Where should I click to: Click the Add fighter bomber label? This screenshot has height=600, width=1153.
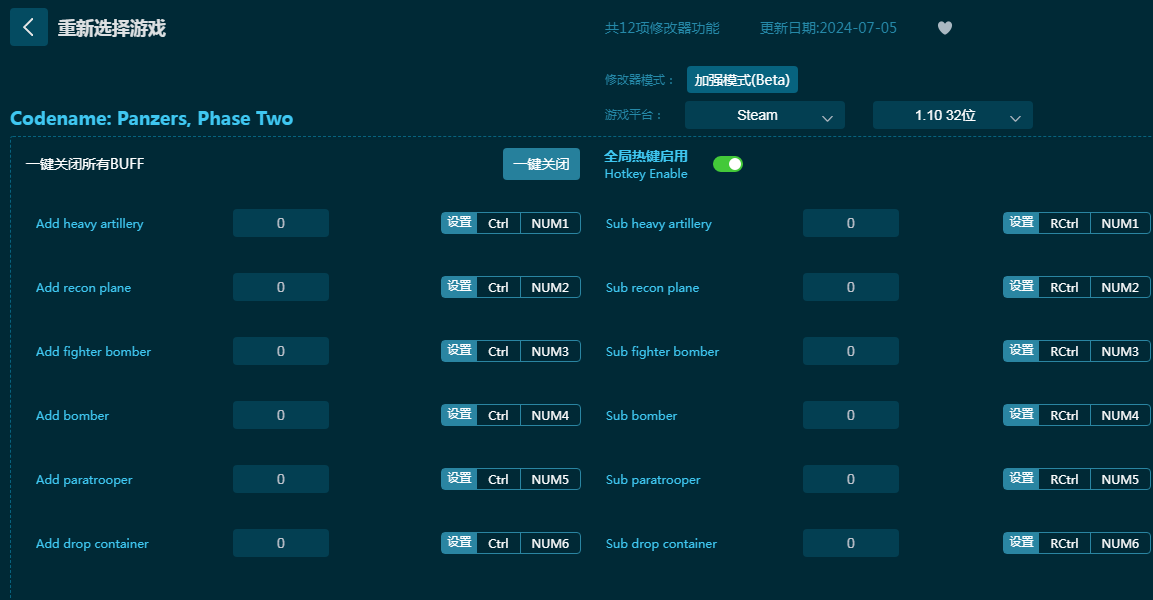coord(93,351)
